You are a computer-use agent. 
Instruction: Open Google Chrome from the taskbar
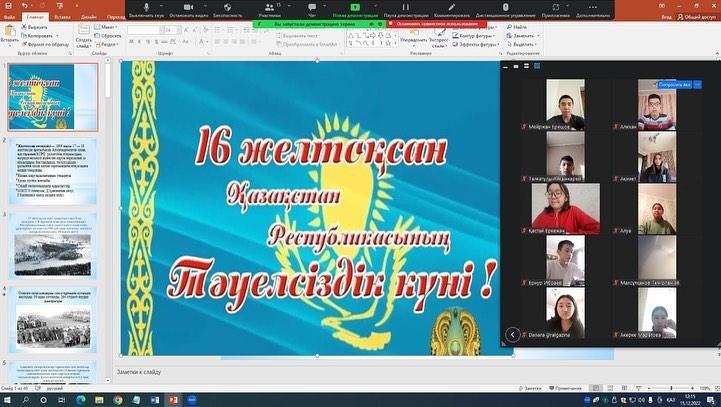click(118, 400)
